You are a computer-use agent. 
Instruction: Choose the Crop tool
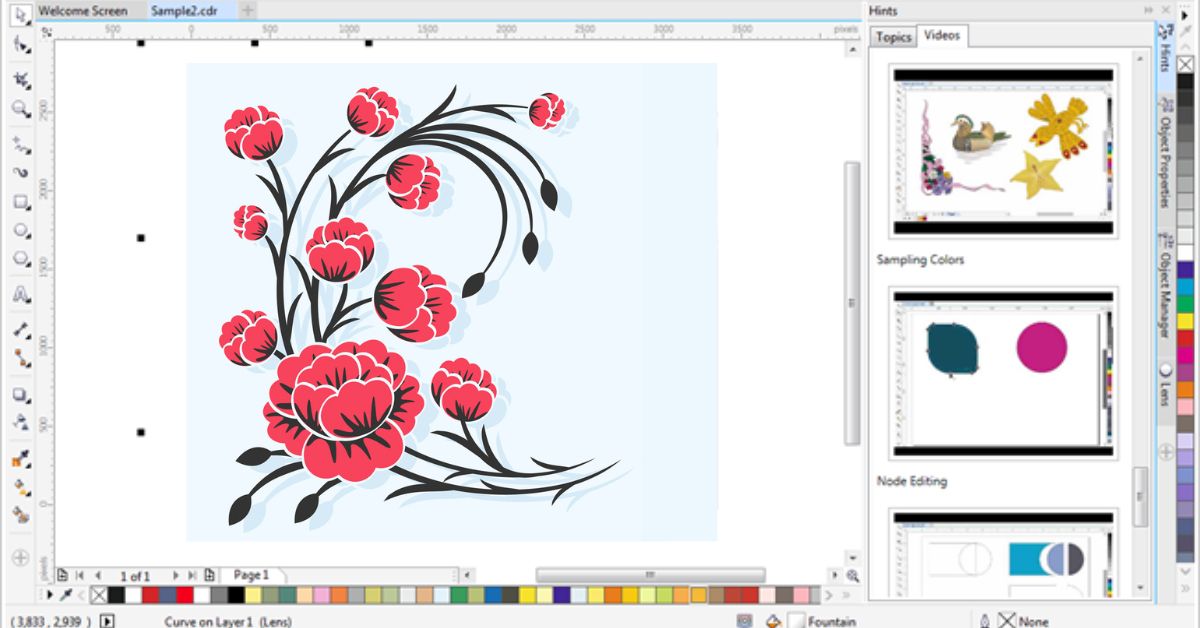21,80
